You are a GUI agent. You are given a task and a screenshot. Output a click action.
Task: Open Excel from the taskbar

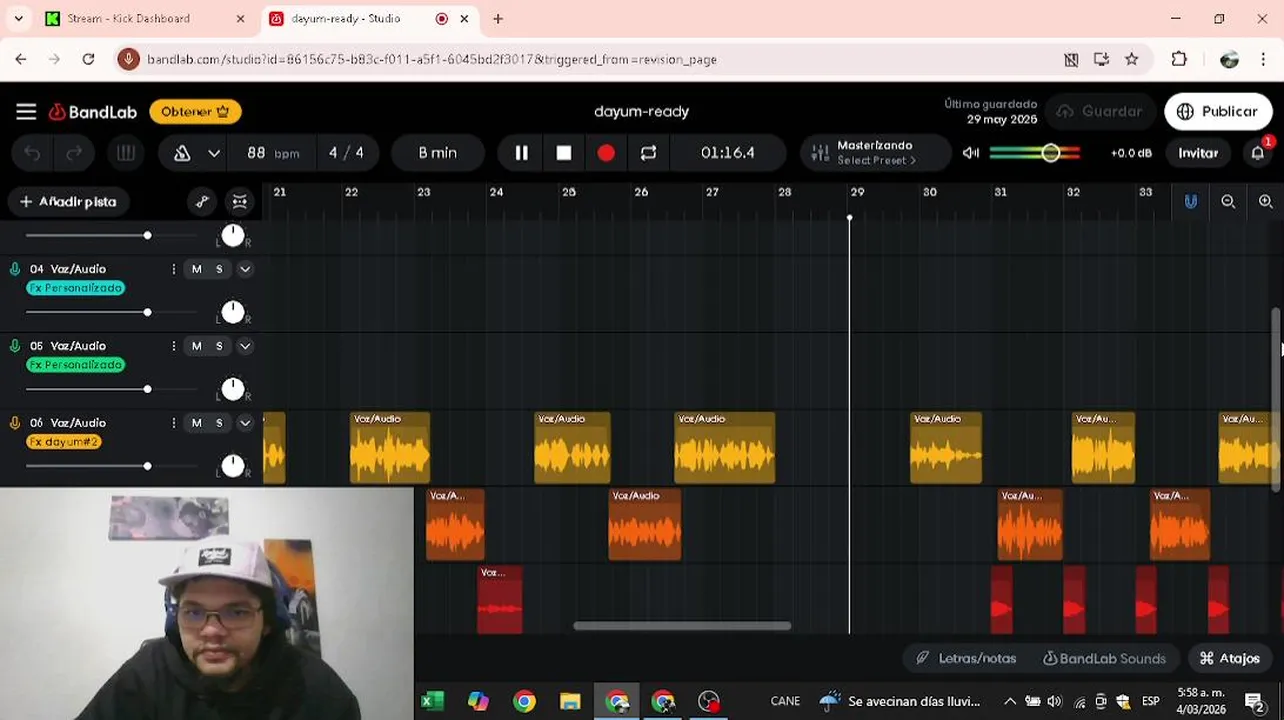pyautogui.click(x=431, y=701)
